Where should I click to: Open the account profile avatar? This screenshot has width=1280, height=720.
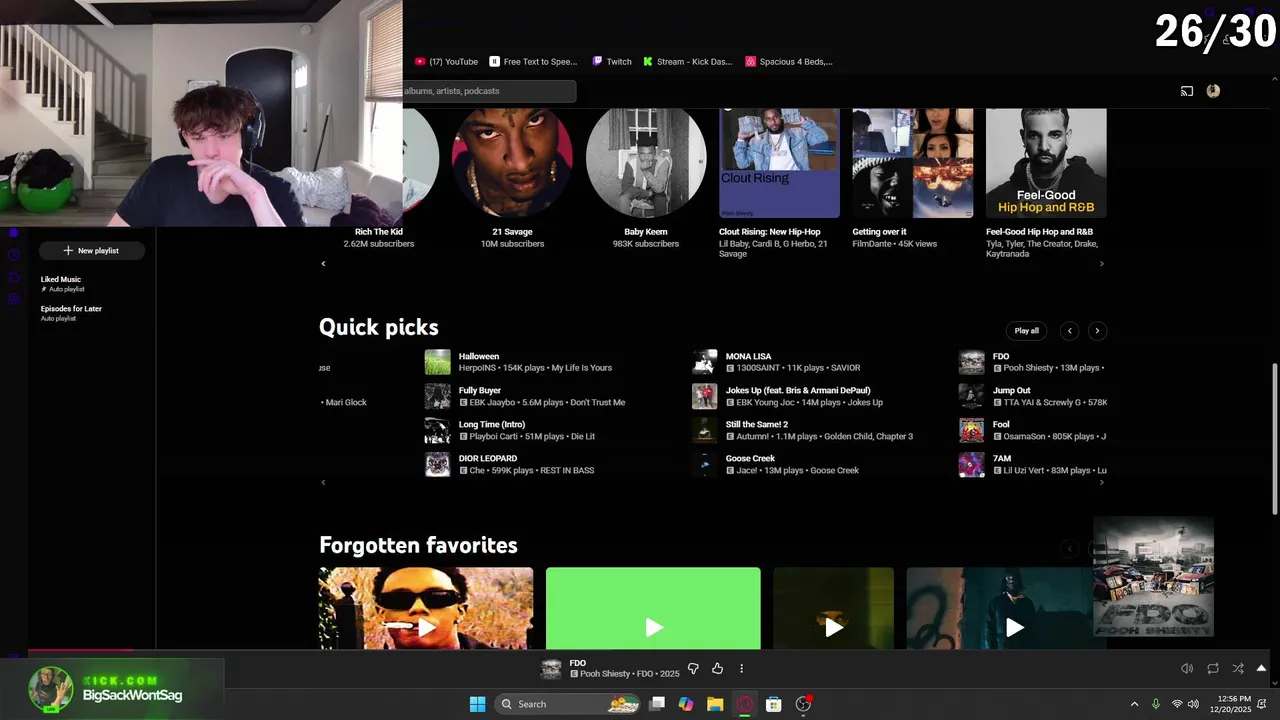(1213, 91)
